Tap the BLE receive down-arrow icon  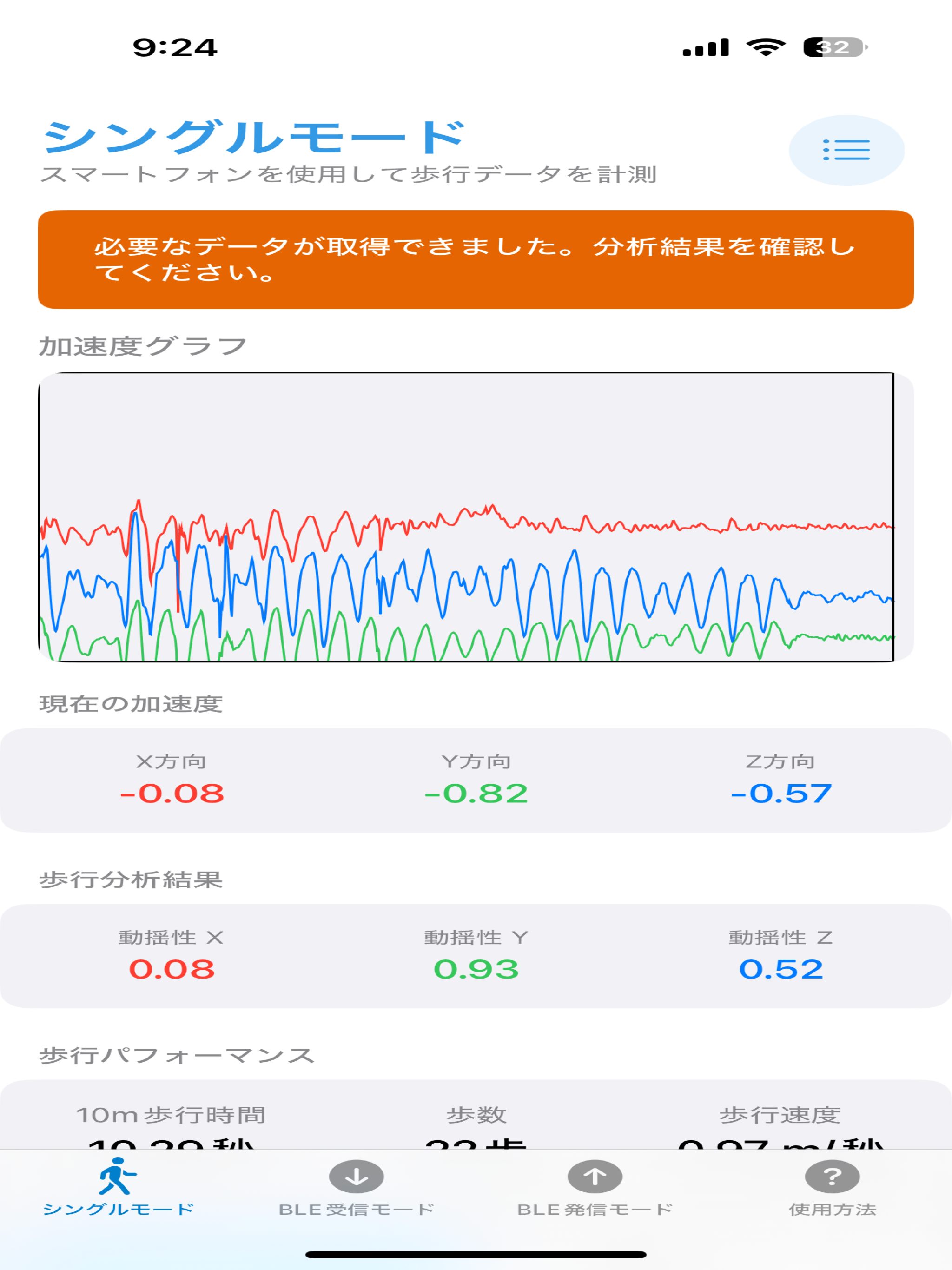(x=357, y=1177)
